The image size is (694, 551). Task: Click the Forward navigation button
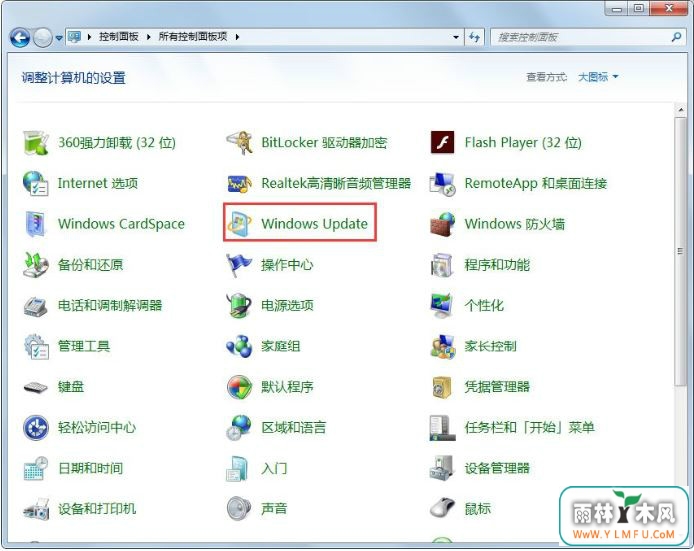(43, 38)
